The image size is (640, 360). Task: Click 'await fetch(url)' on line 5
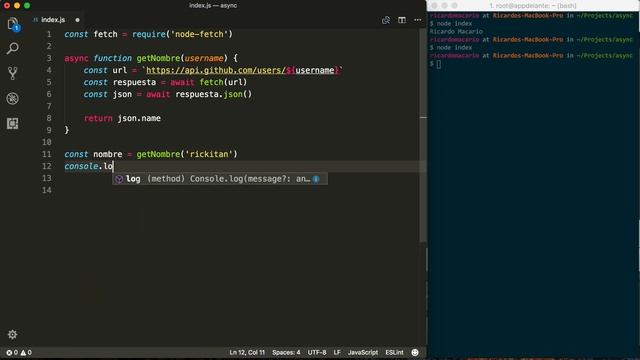click(209, 82)
